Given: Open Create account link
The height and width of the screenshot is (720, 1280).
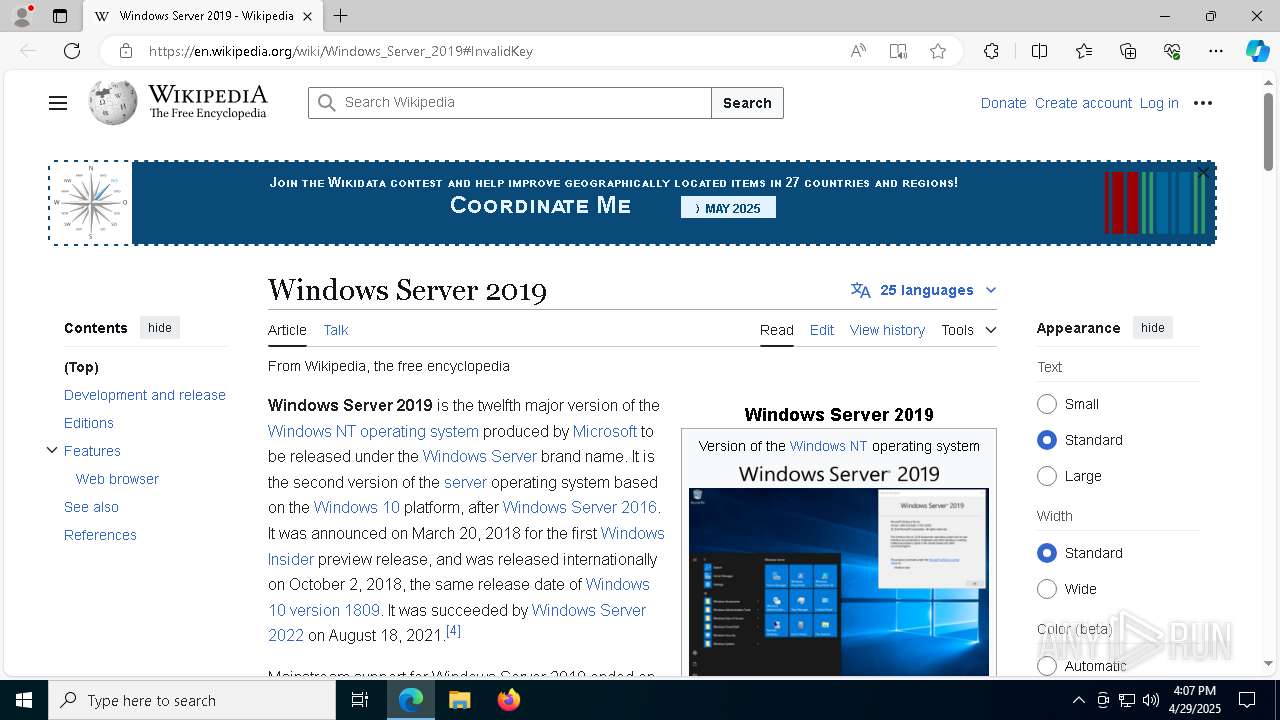Looking at the screenshot, I should coord(1083,103).
